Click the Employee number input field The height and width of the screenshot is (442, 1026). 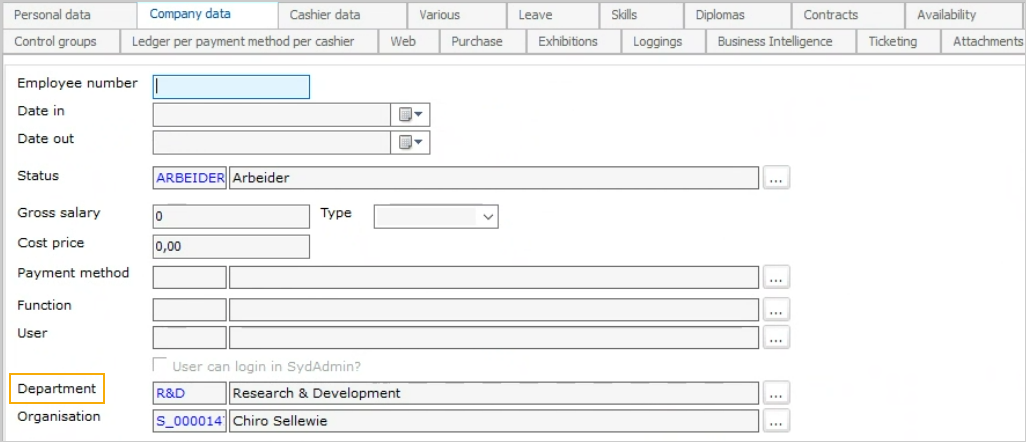click(231, 87)
